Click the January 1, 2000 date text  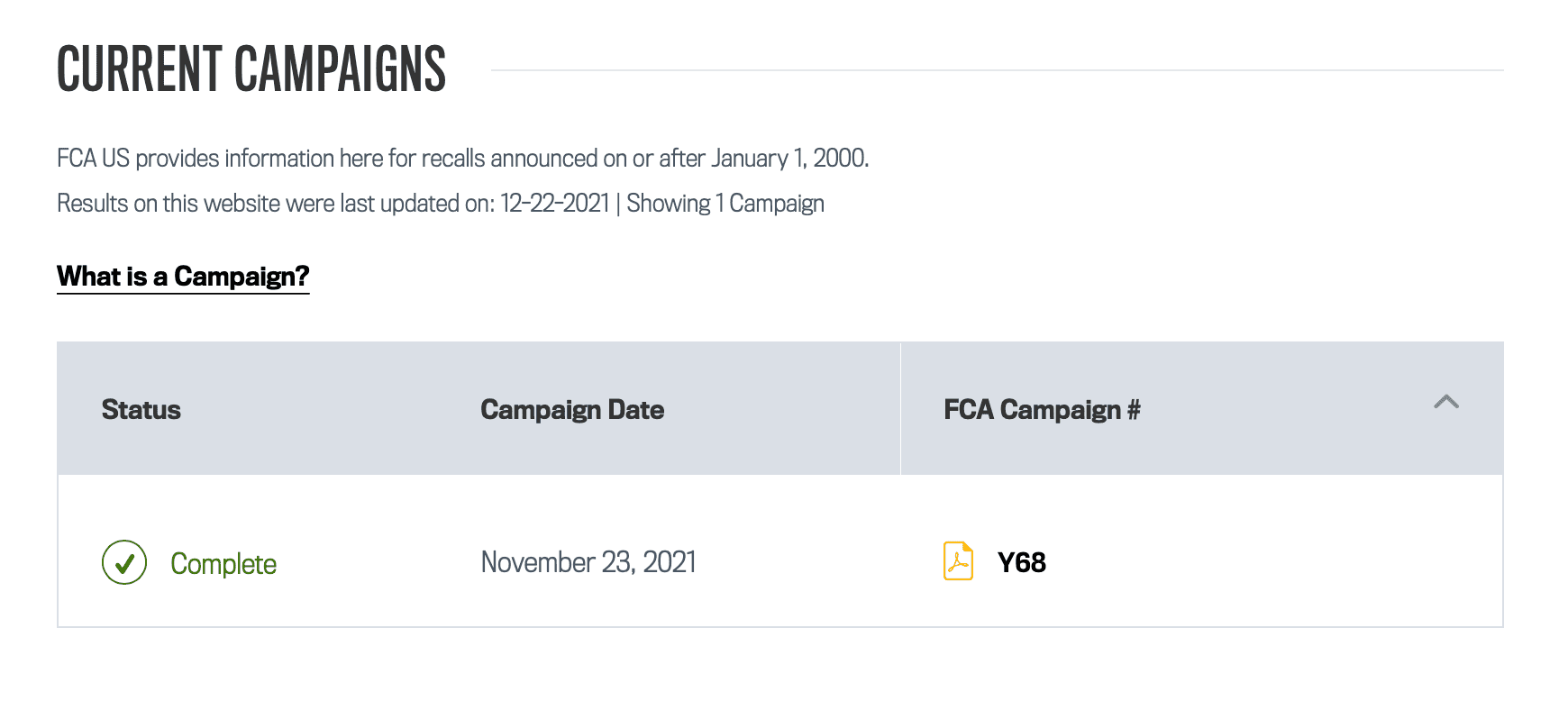tap(789, 159)
